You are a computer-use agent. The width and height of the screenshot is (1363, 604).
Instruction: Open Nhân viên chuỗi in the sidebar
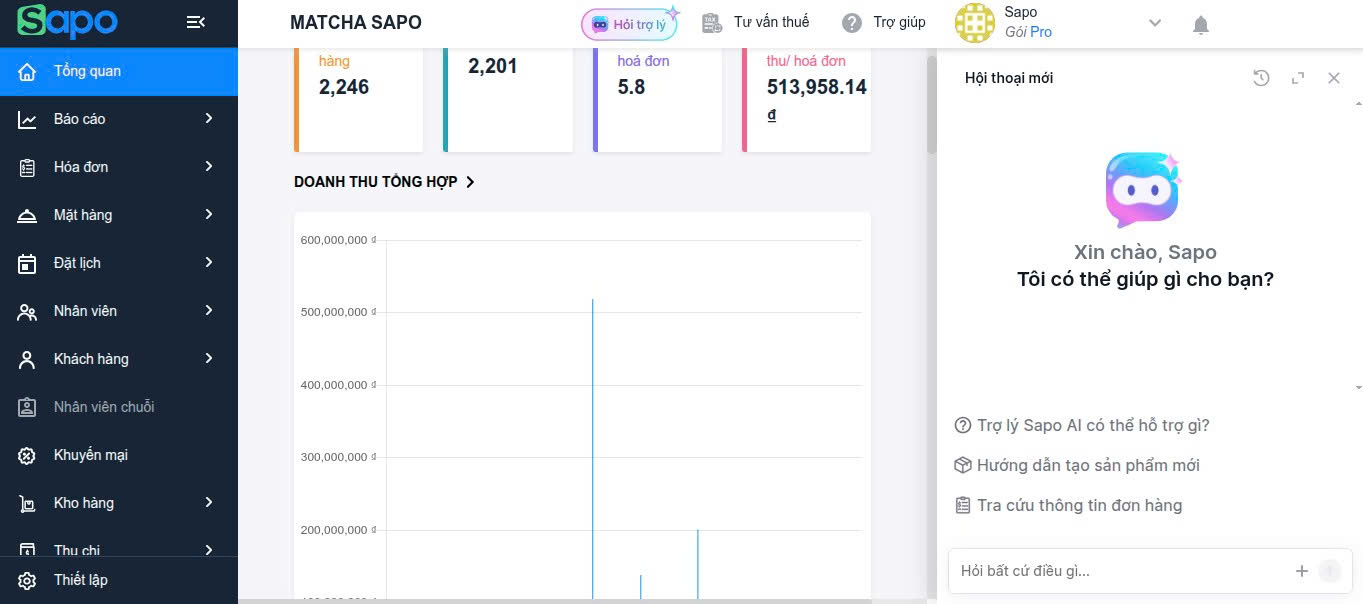tap(119, 407)
